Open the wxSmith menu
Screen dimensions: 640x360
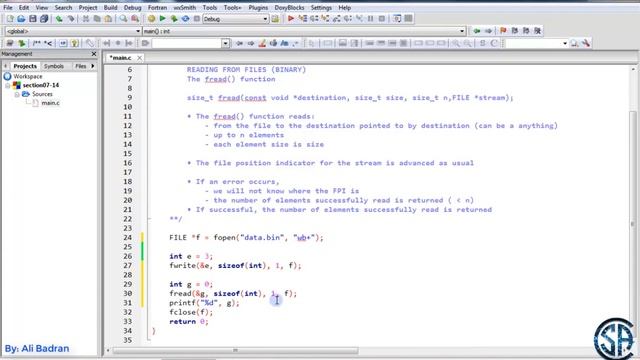point(184,7)
